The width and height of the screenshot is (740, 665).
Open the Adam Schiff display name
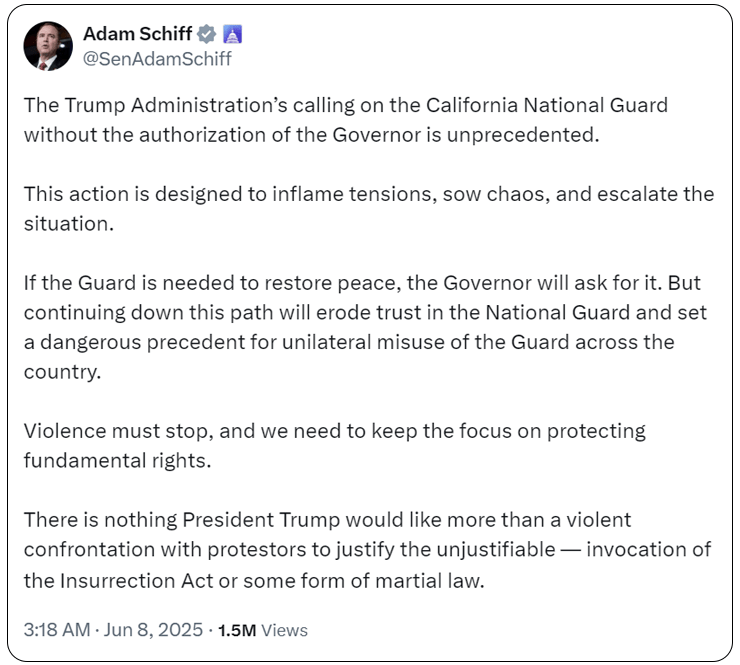[x=137, y=34]
